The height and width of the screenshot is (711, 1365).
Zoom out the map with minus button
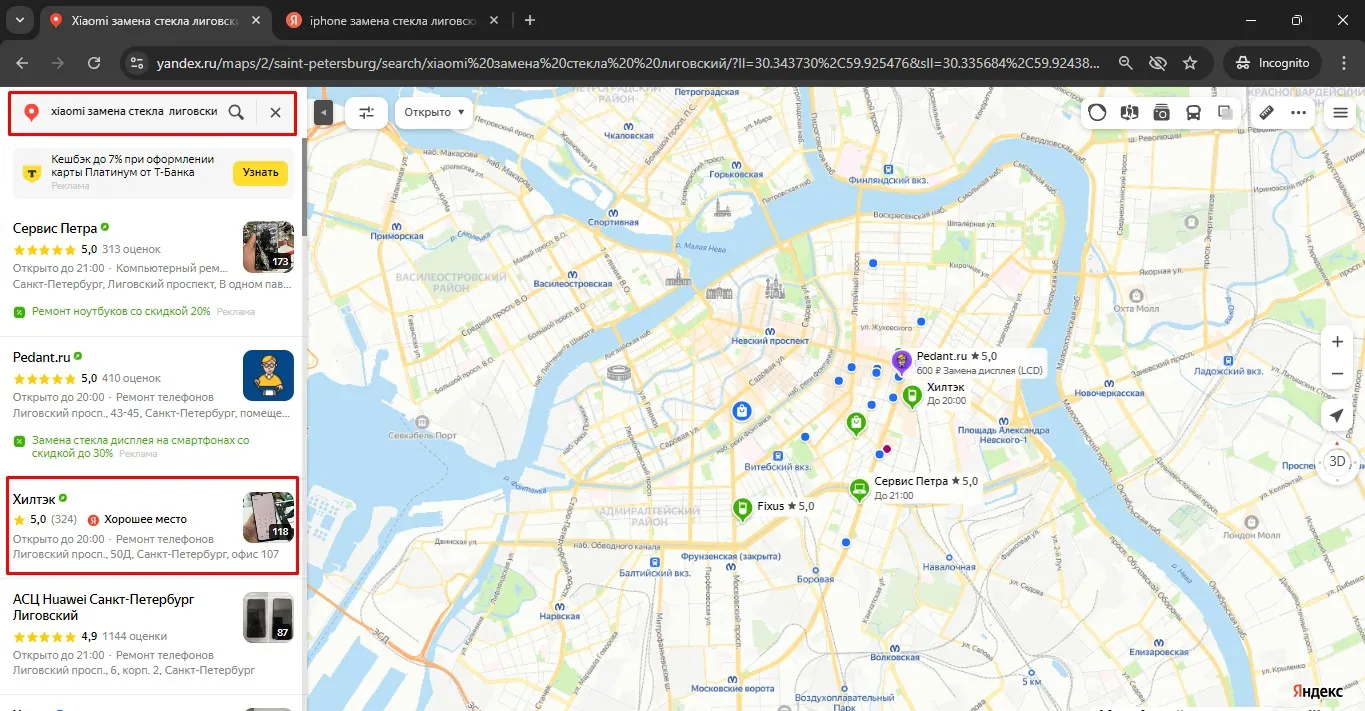click(x=1337, y=374)
